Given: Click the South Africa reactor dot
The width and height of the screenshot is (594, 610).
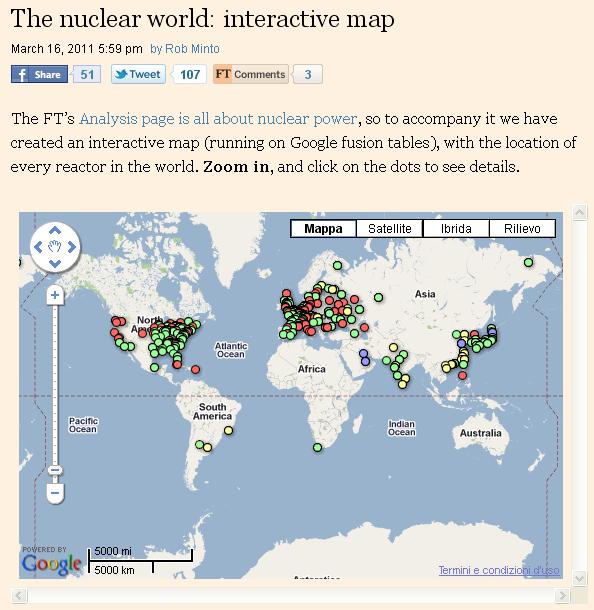Looking at the screenshot, I should pos(317,448).
